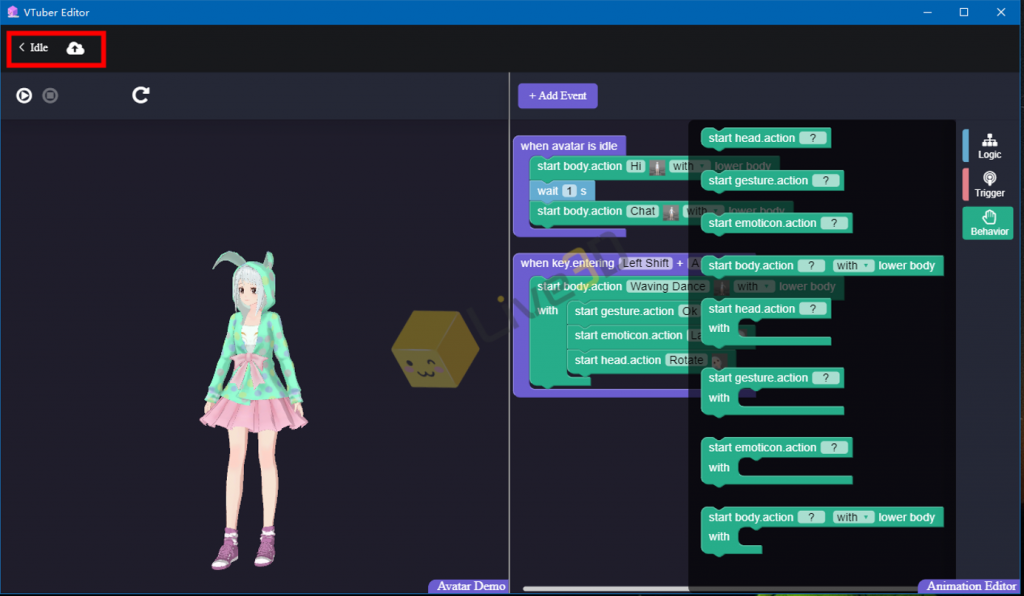Click the Rotate value in head.action block
Viewport: 1024px width, 596px height.
coord(686,360)
